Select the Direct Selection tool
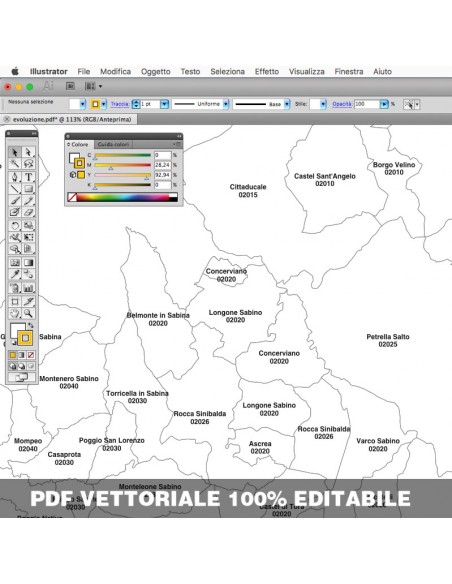452x584 pixels. [28, 152]
